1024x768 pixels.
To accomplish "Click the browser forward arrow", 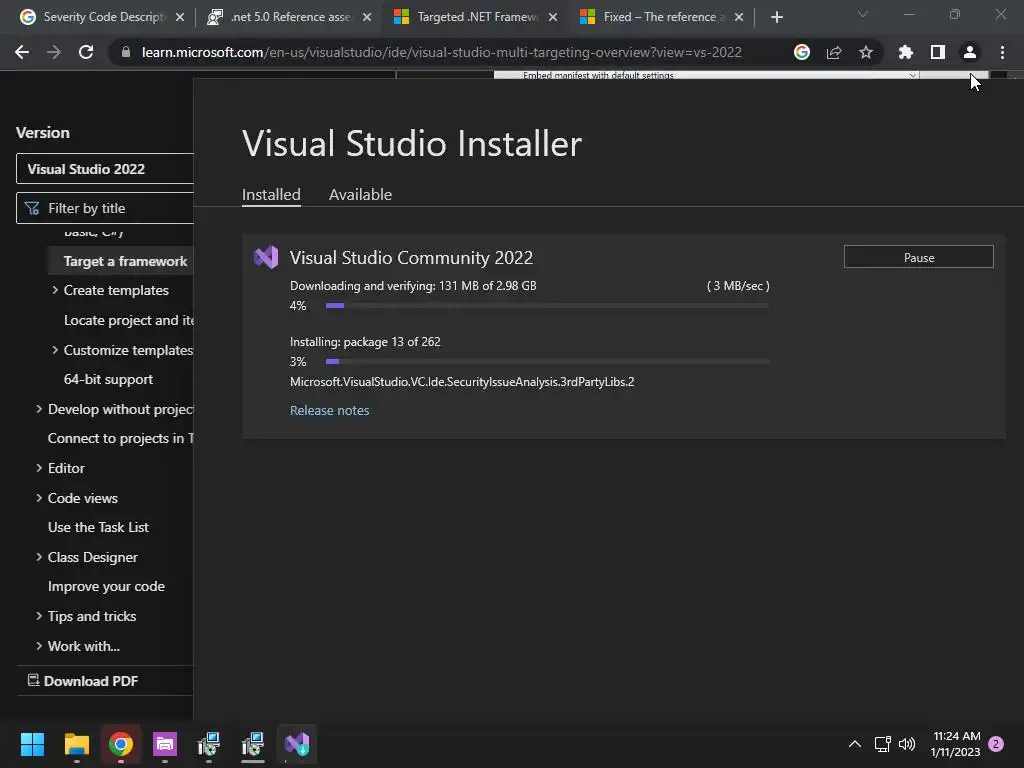I will (x=54, y=52).
